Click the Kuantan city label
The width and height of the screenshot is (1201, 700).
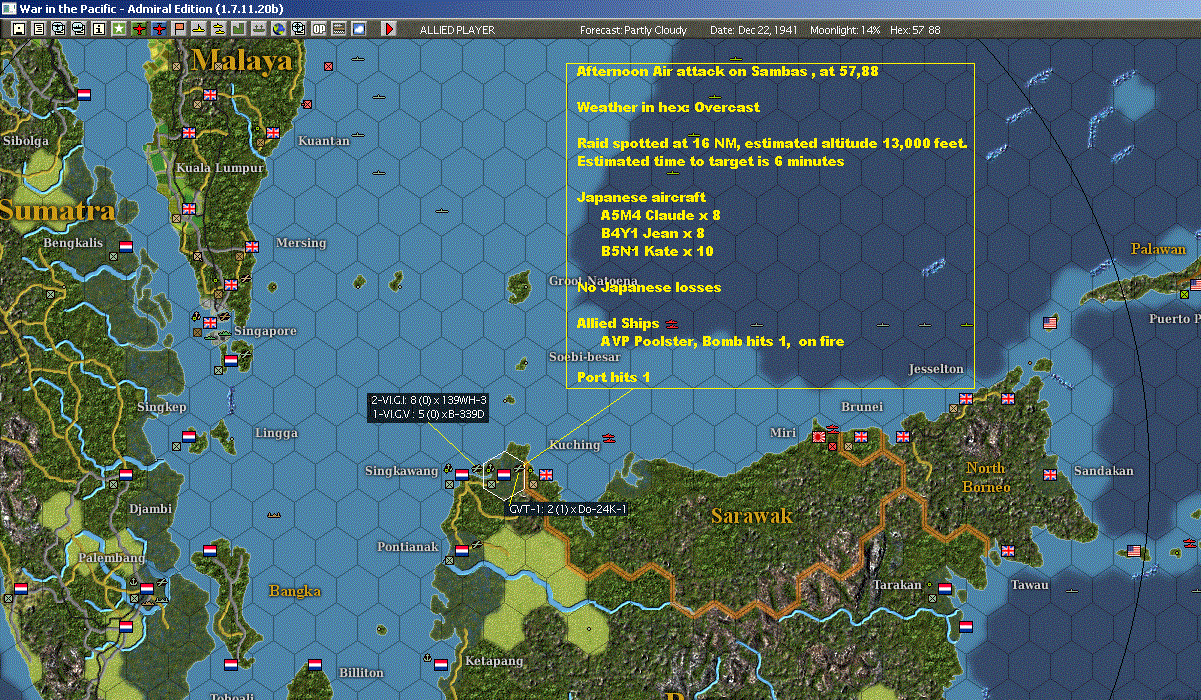324,141
